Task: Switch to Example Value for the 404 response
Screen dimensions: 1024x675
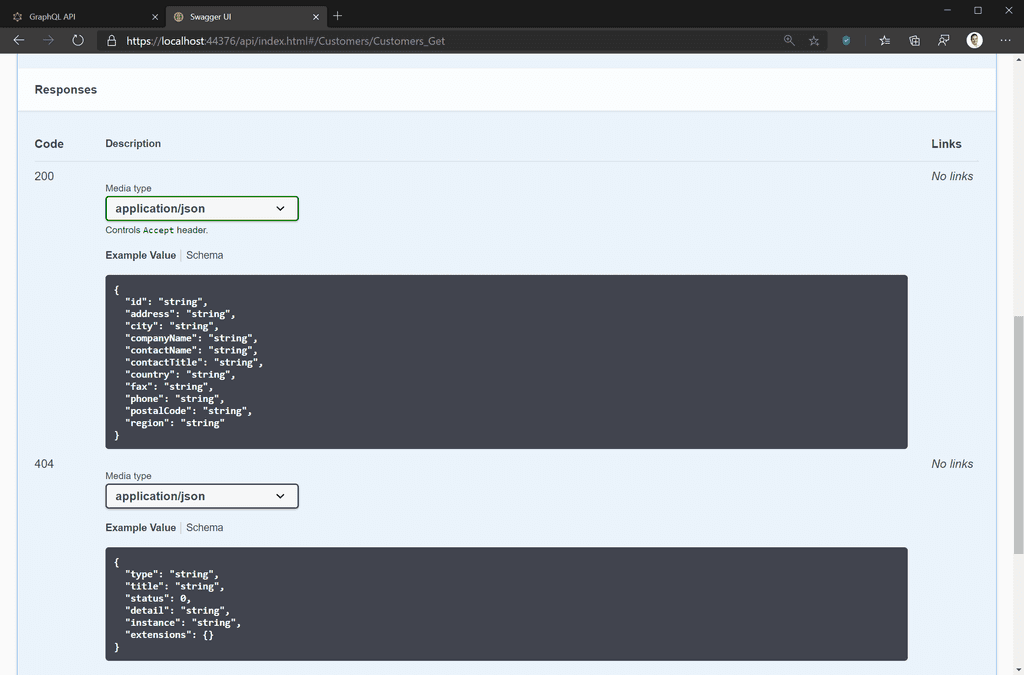Action: click(x=140, y=527)
